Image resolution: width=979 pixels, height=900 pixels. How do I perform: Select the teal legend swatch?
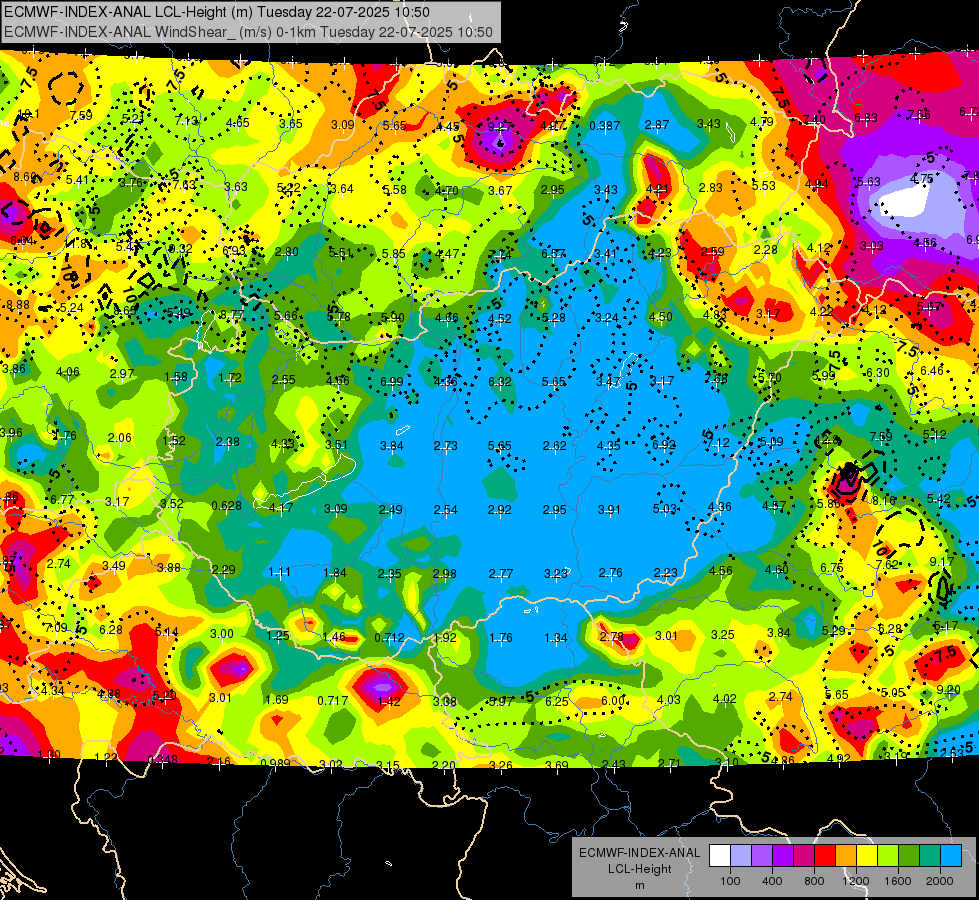(x=930, y=855)
